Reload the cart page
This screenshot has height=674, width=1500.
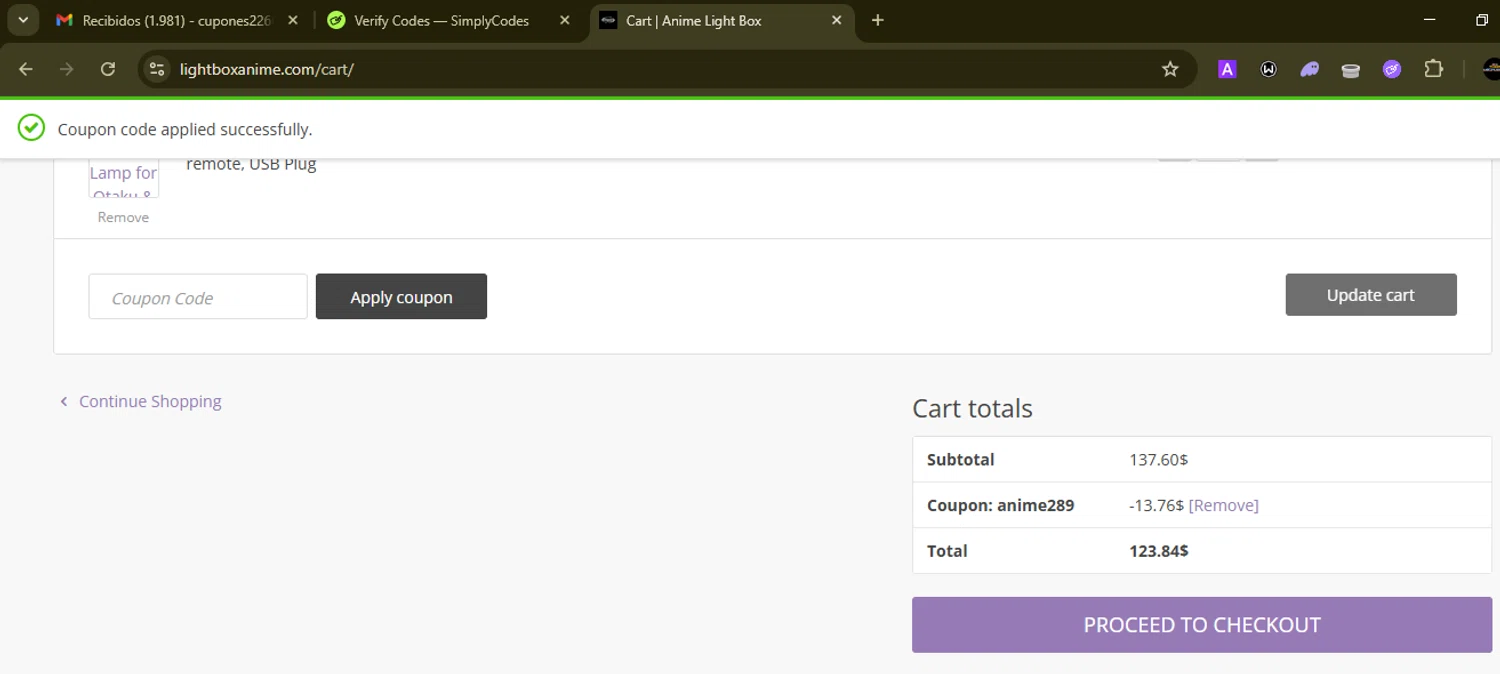(x=108, y=69)
